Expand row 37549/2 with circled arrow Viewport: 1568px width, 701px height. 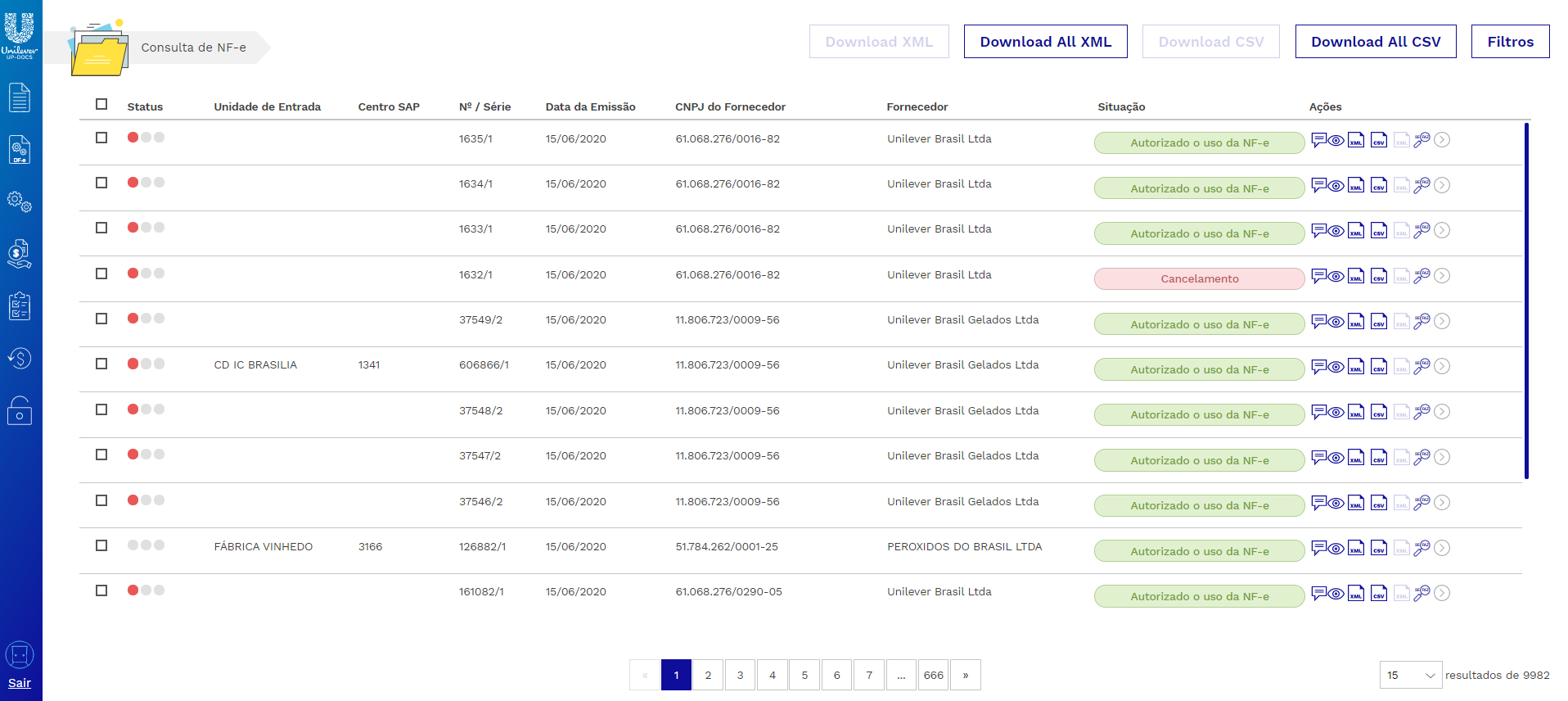click(1442, 321)
